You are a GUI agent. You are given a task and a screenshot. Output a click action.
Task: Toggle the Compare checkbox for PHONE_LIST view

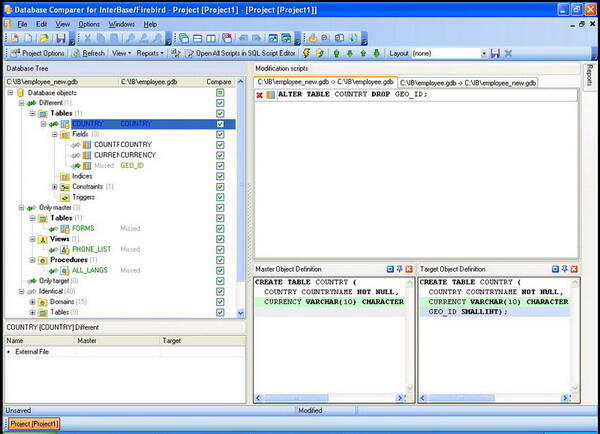click(220, 250)
